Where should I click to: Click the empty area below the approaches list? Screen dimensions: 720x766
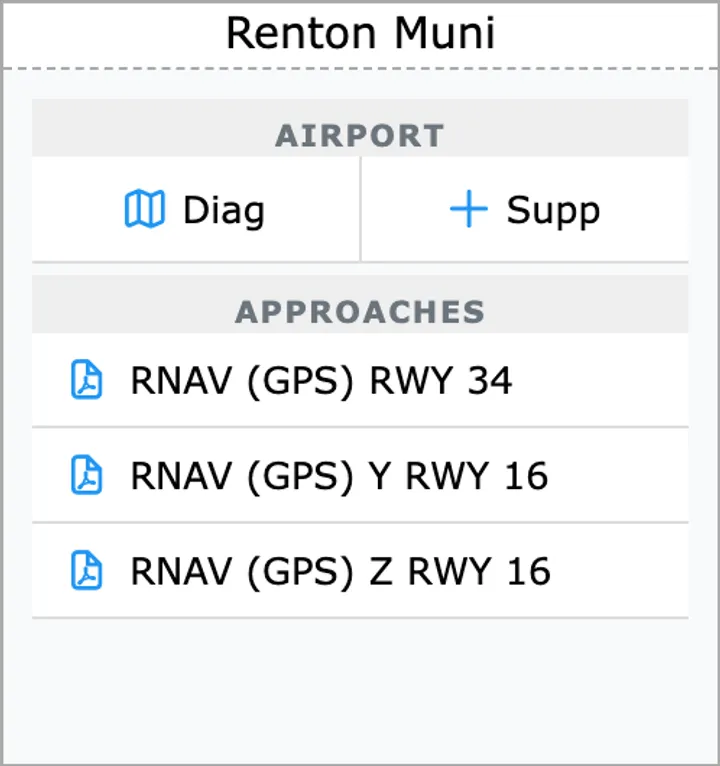[360, 690]
